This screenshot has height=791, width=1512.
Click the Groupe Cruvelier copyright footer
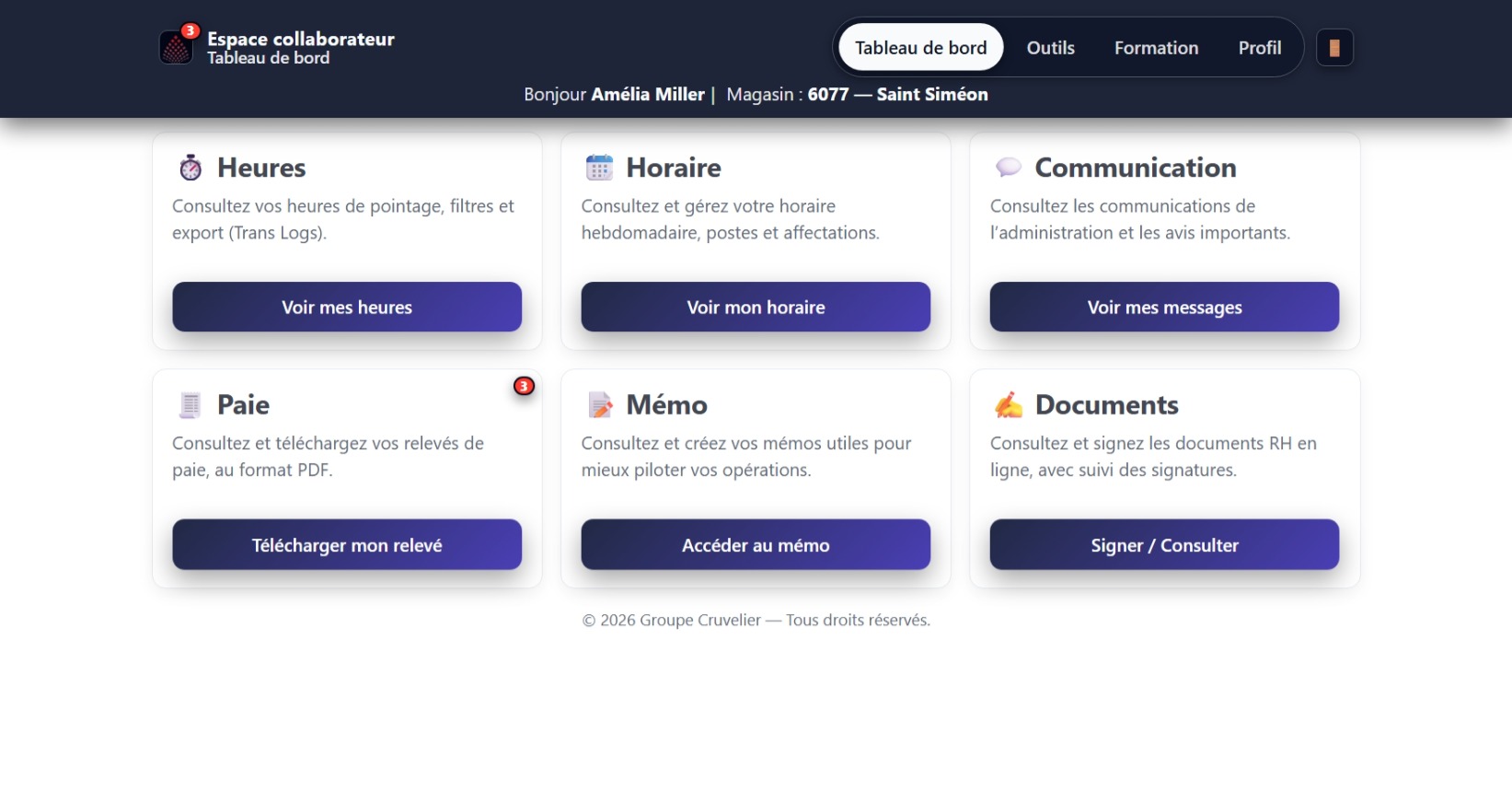point(756,620)
